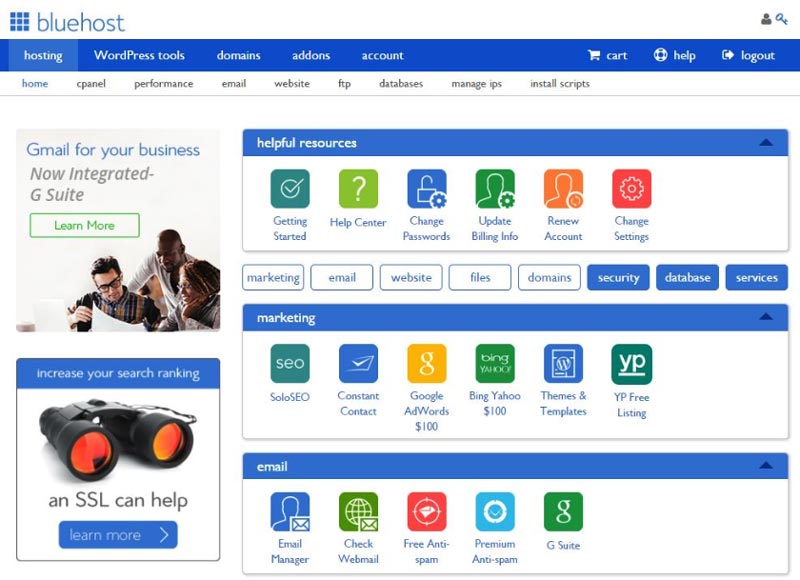
Task: Click the YP Free Listing icon
Action: click(632, 364)
